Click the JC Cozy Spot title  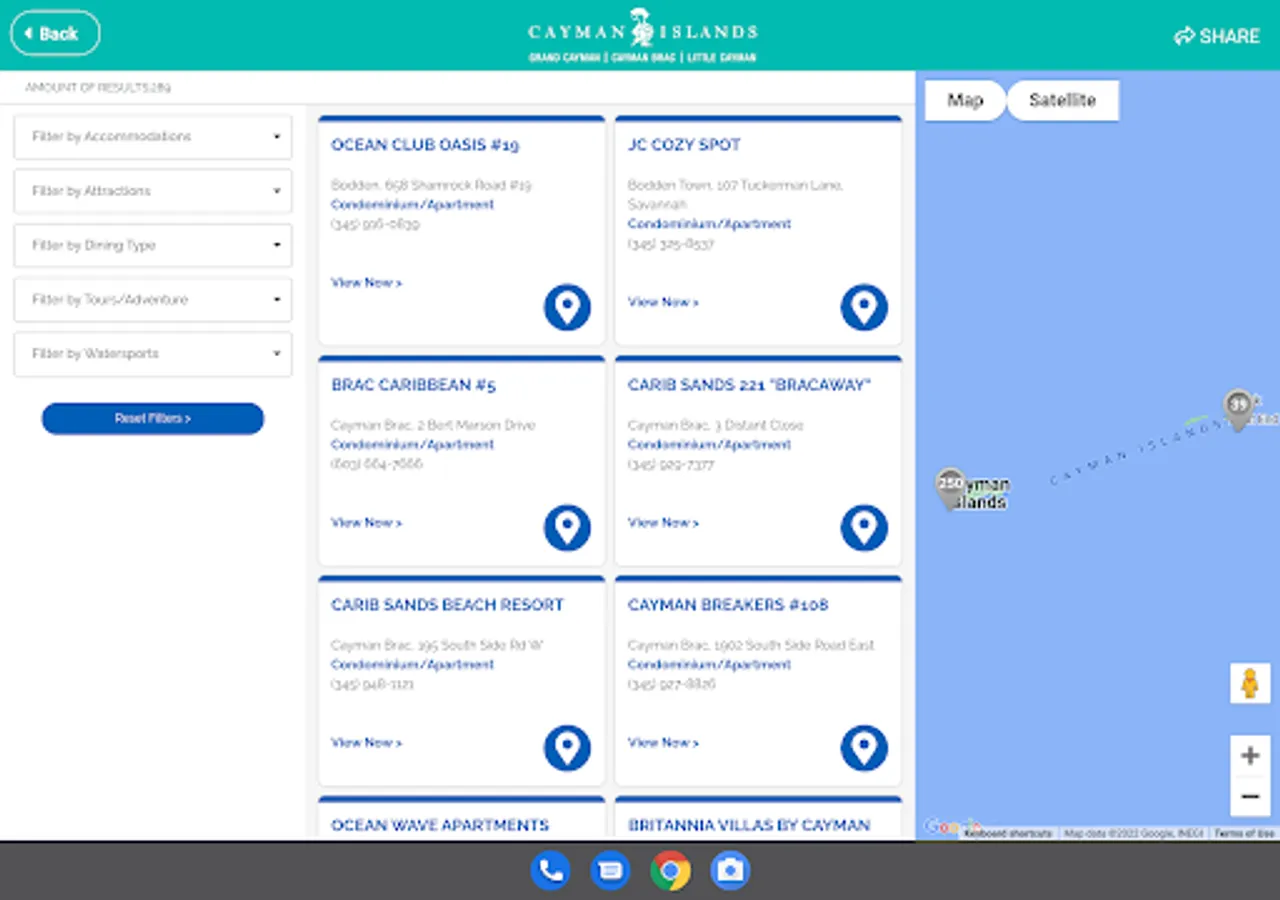click(x=684, y=145)
